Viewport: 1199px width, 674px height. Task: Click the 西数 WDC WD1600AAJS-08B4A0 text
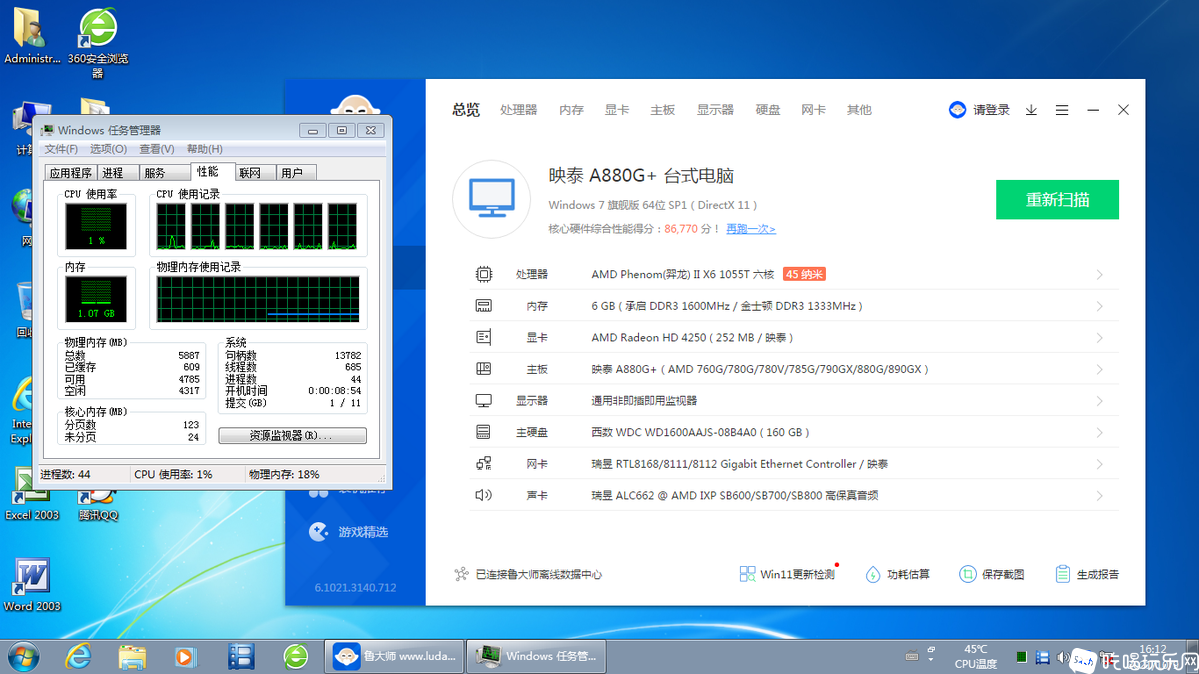[x=674, y=432]
